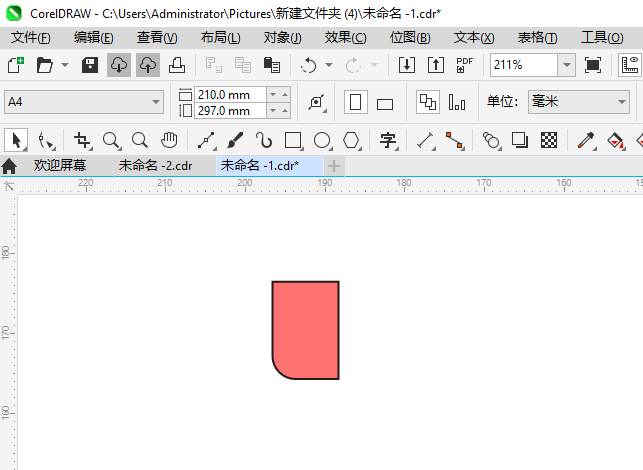This screenshot has width=643, height=470.
Task: Click the Print icon
Action: click(x=177, y=65)
